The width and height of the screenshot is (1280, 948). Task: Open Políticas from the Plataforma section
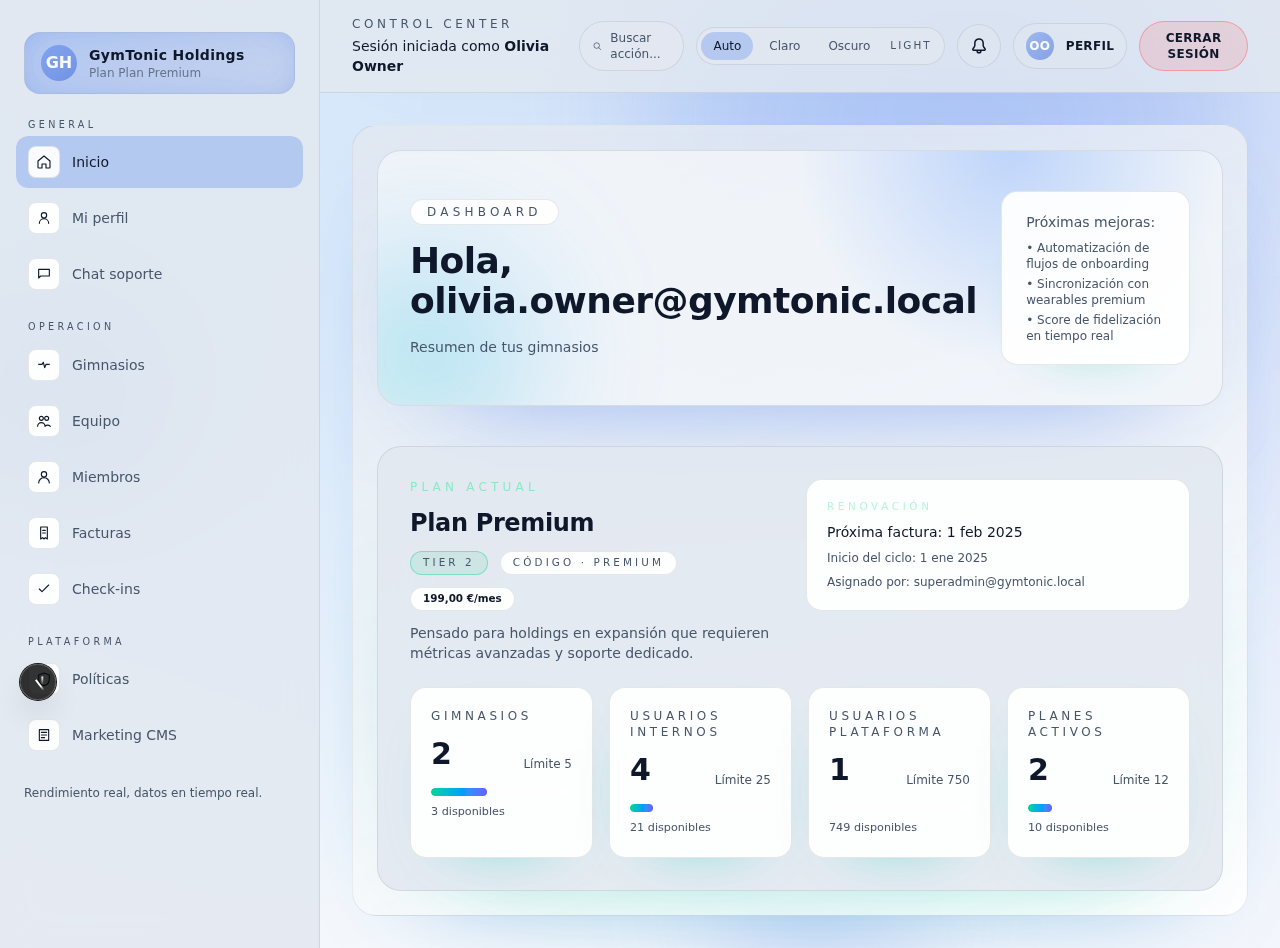(100, 679)
